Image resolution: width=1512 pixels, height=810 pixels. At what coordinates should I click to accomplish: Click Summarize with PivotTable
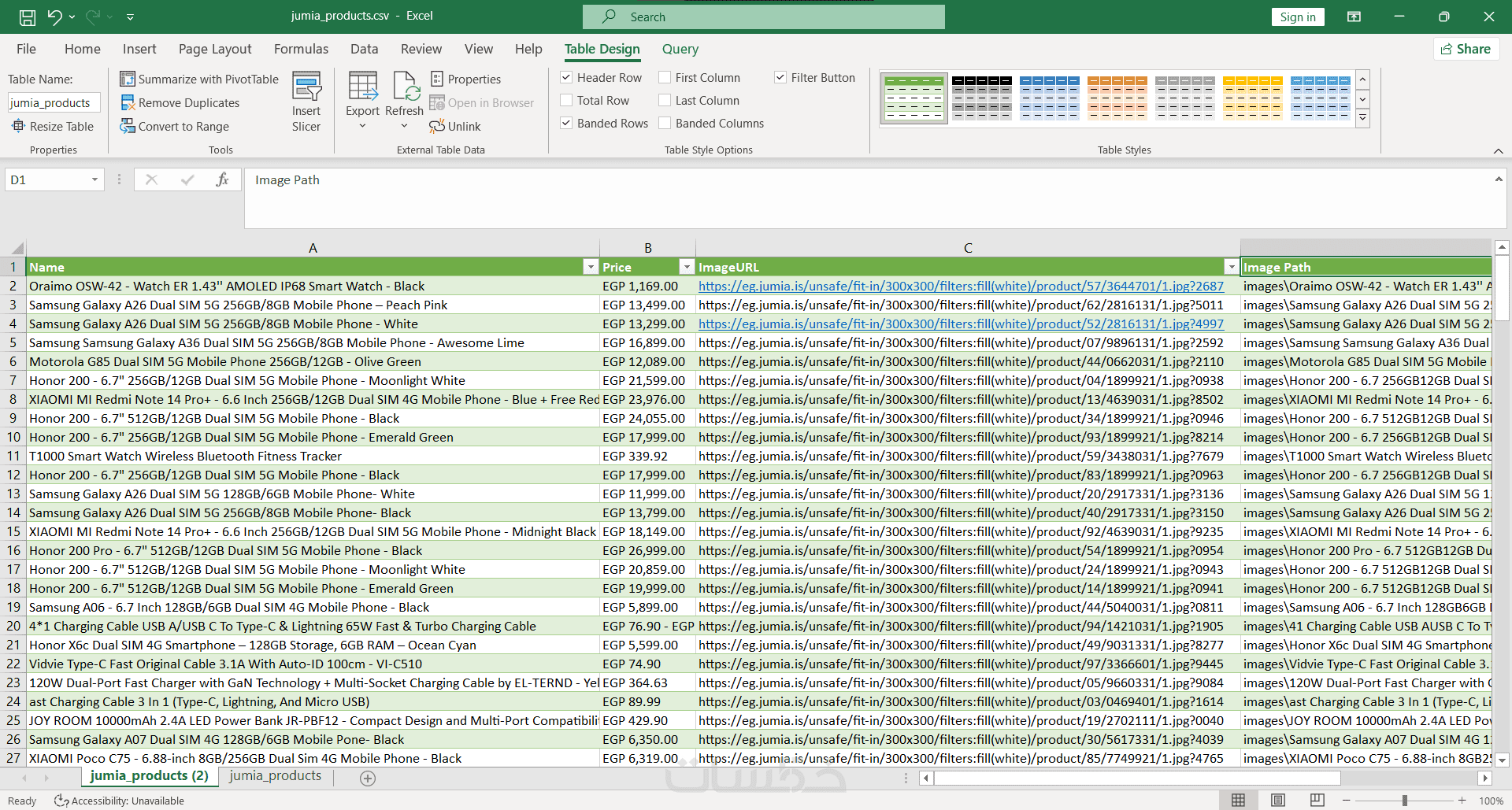199,79
